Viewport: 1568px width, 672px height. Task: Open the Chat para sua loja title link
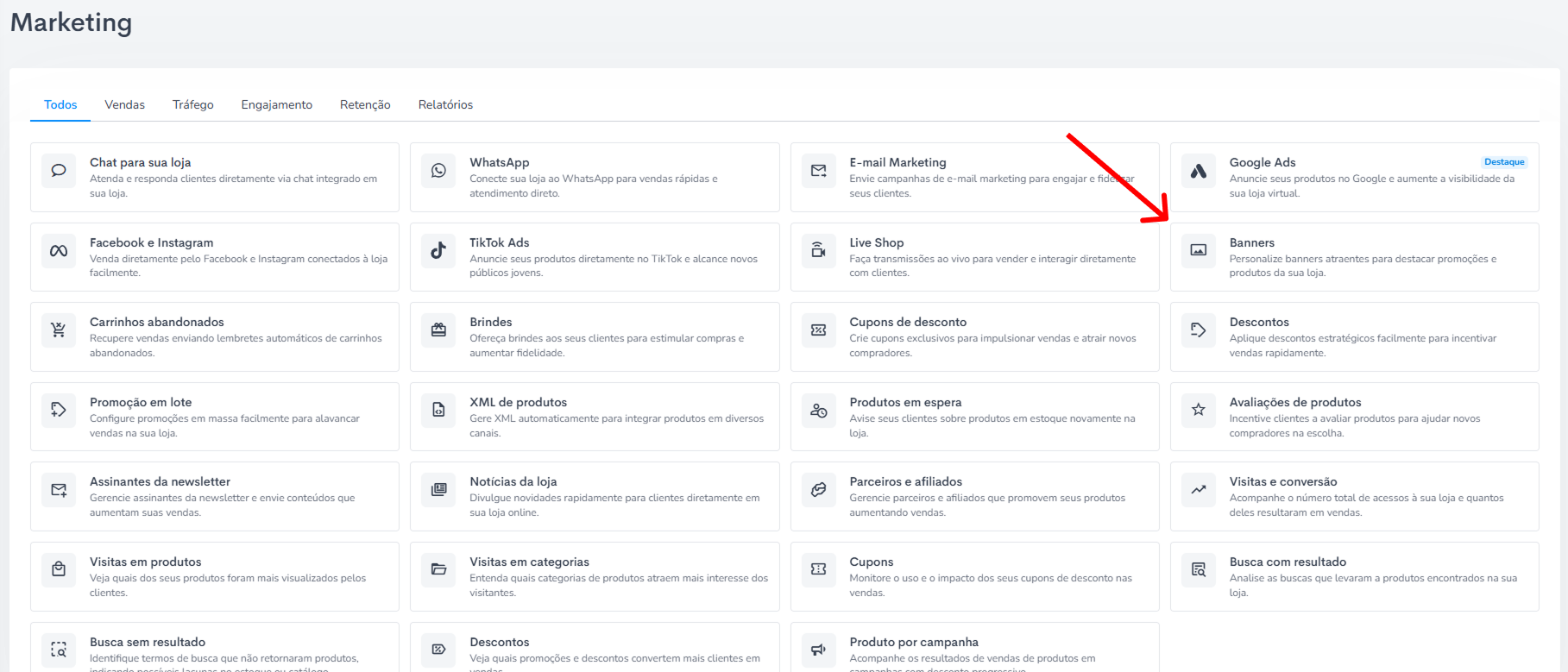point(140,162)
